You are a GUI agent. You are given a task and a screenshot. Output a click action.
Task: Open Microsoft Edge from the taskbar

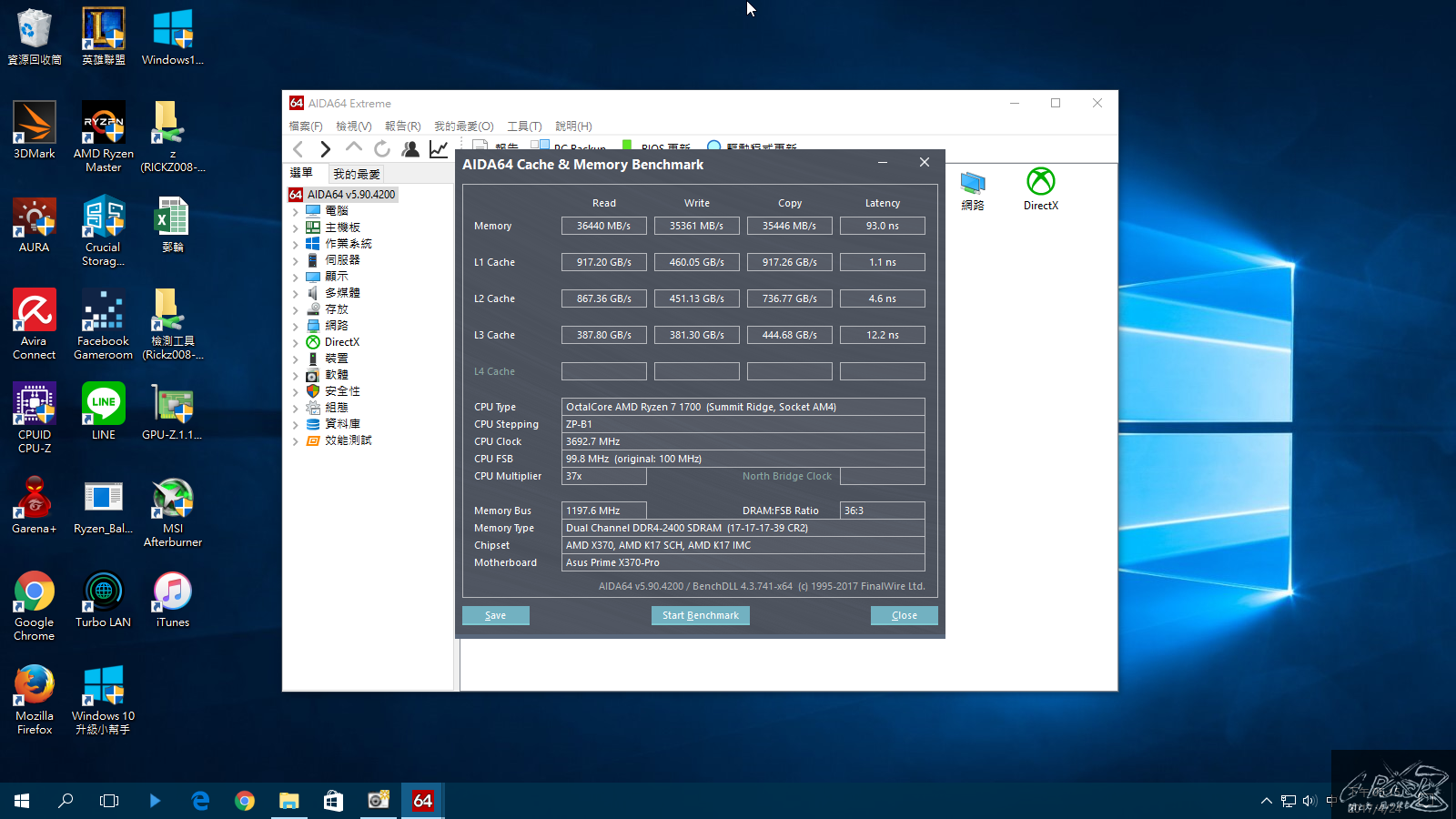click(x=200, y=801)
